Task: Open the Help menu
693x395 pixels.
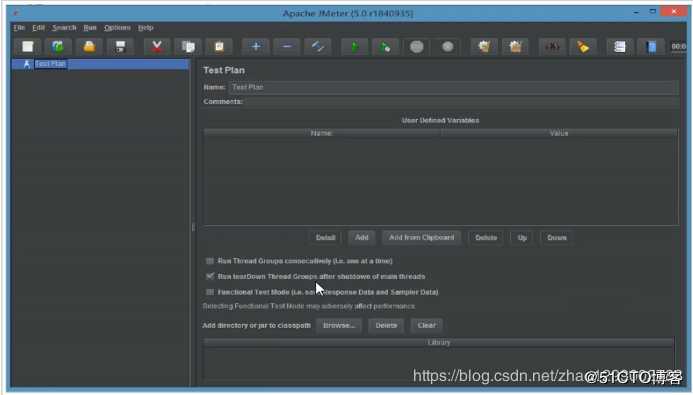Action: pyautogui.click(x=145, y=27)
